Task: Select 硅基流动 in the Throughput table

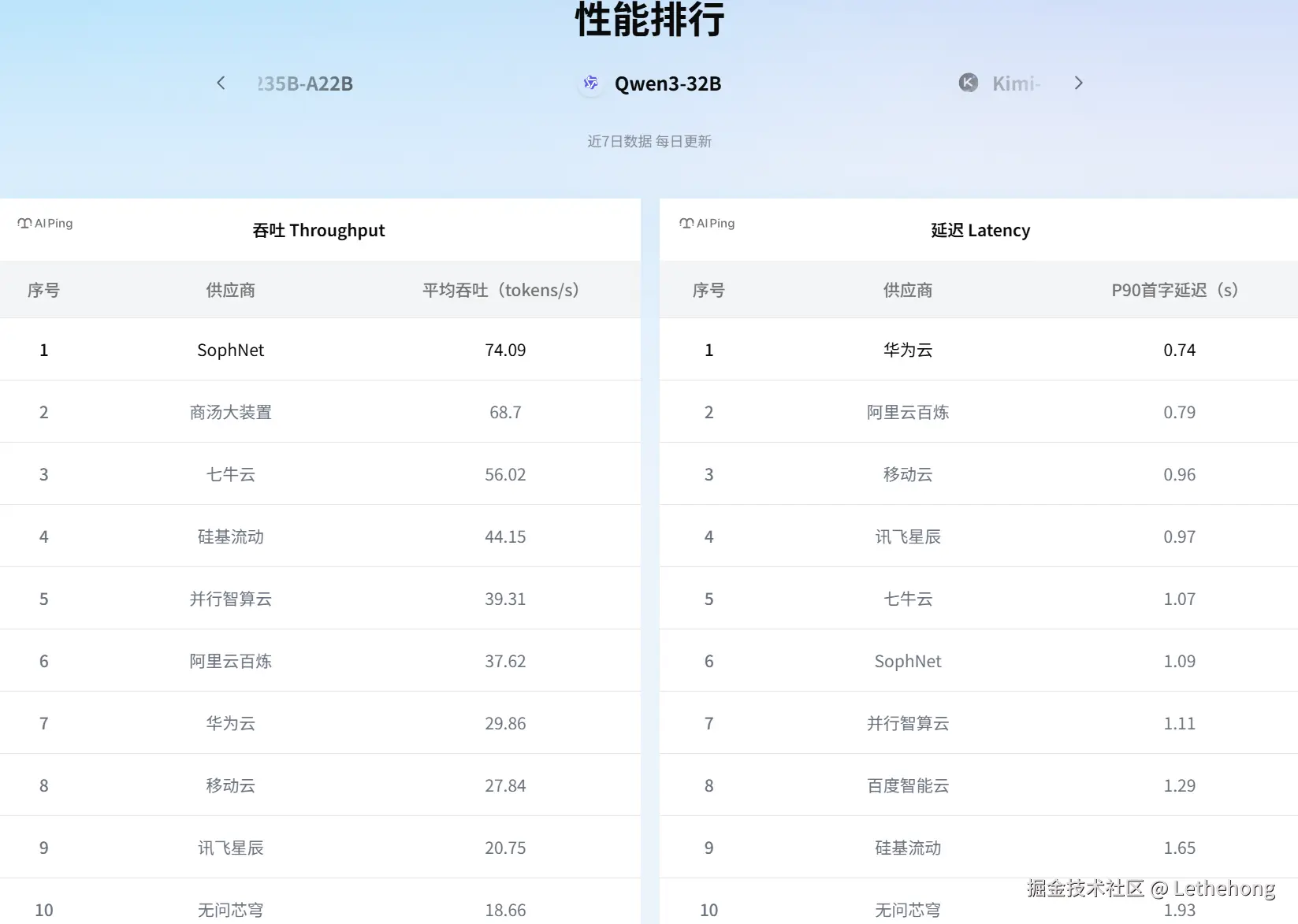Action: click(x=231, y=536)
